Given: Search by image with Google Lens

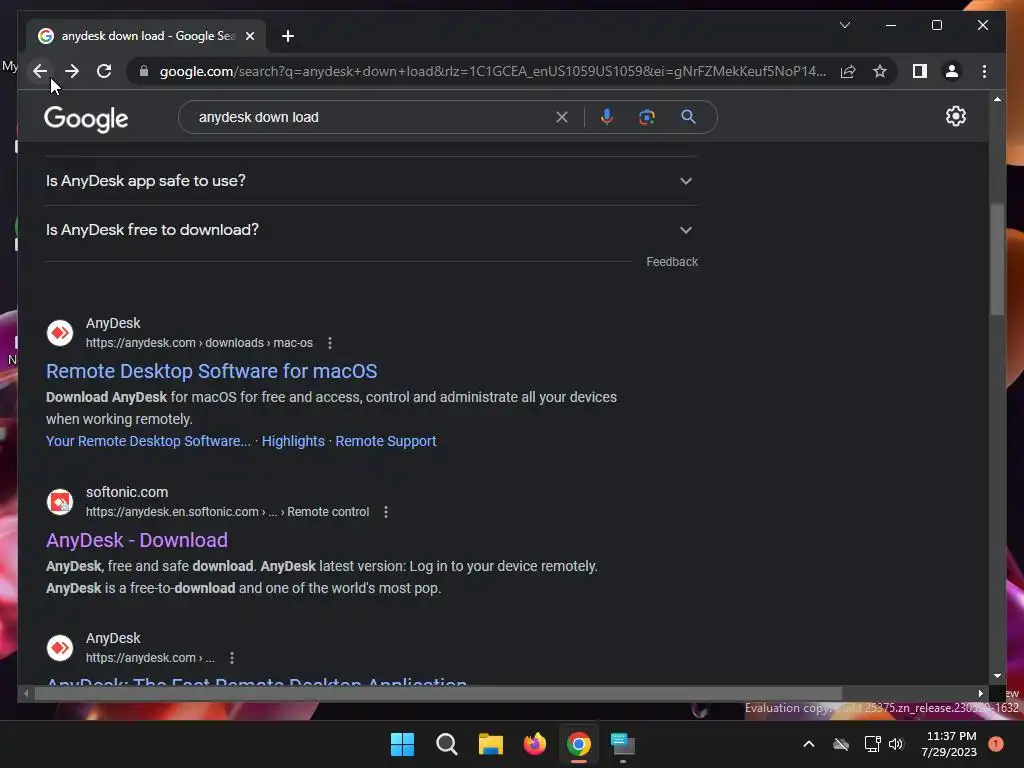Looking at the screenshot, I should [x=647, y=117].
